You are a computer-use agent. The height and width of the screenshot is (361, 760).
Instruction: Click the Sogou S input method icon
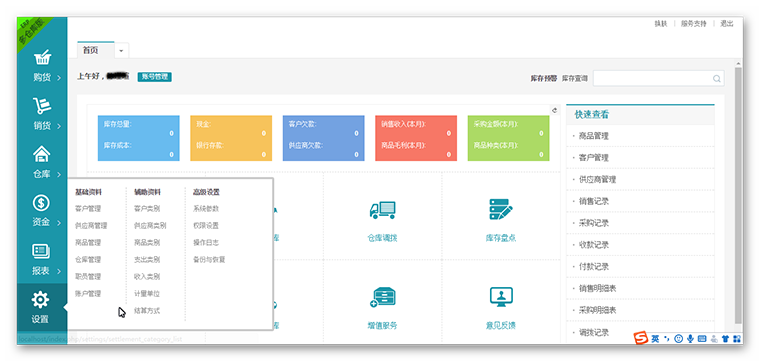(642, 338)
